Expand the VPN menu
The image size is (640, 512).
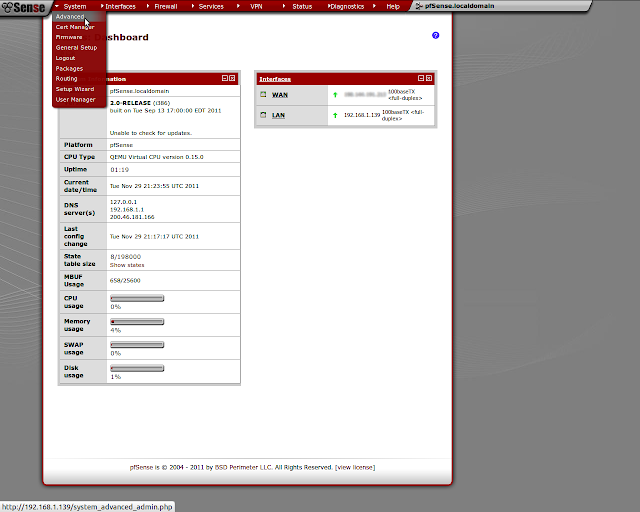click(x=256, y=7)
